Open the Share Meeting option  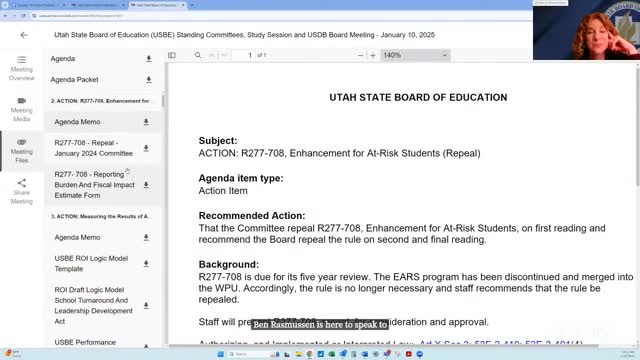pos(22,192)
